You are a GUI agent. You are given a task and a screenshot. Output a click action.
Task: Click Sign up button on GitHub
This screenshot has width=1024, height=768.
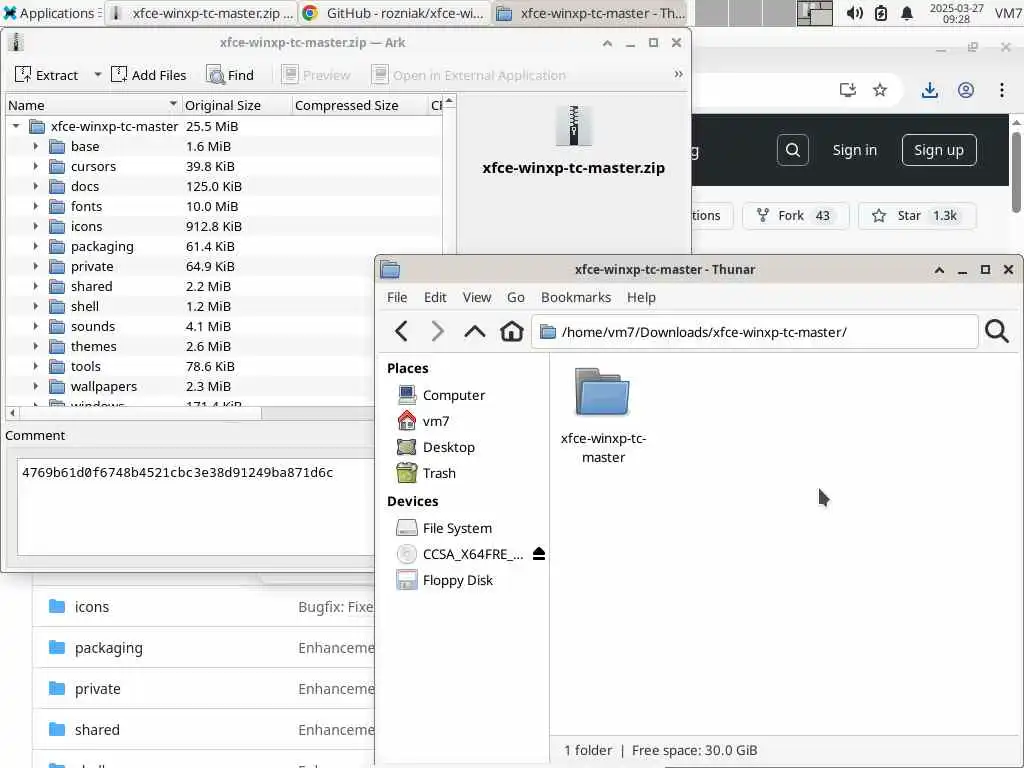point(938,150)
